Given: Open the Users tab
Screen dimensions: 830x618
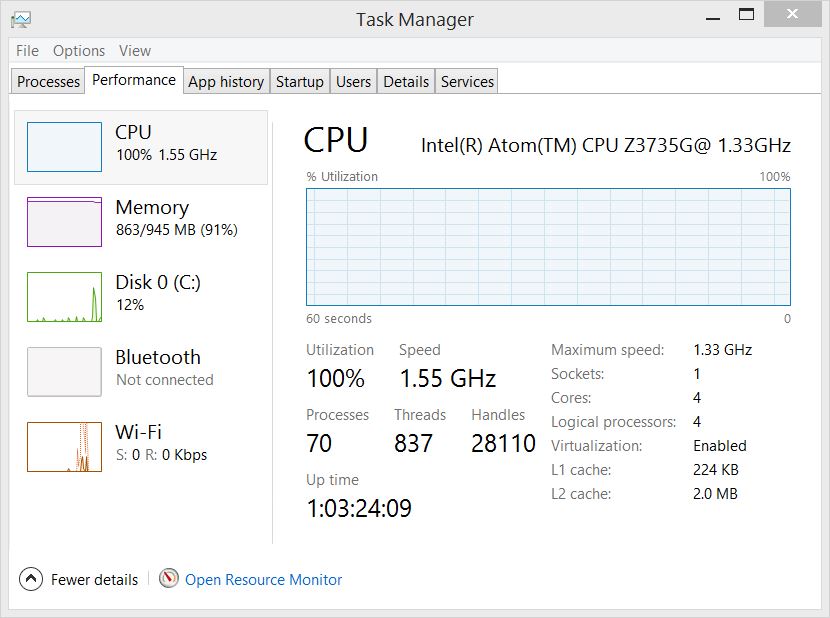Looking at the screenshot, I should (x=353, y=82).
